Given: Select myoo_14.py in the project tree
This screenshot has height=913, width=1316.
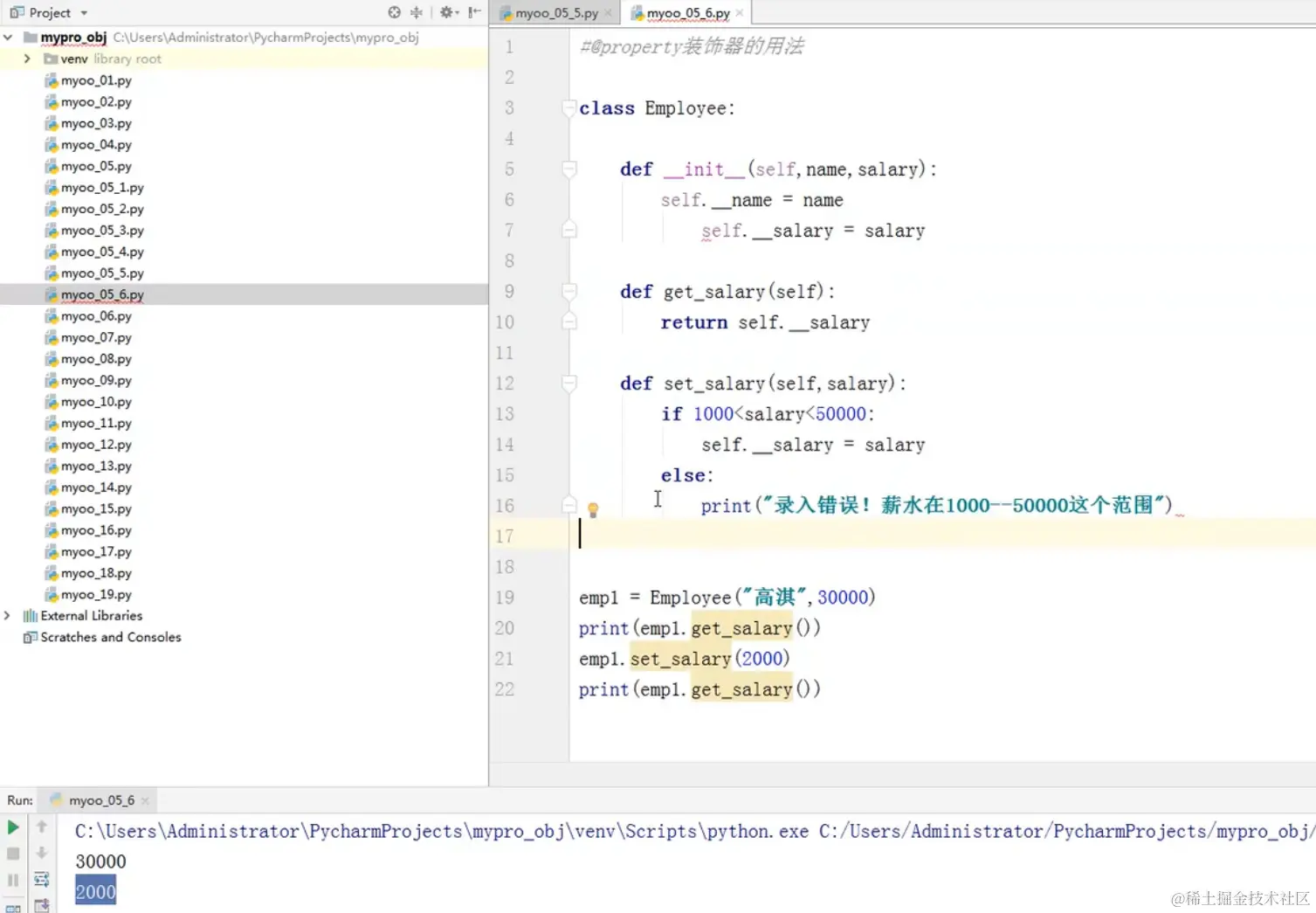Looking at the screenshot, I should [x=96, y=488].
